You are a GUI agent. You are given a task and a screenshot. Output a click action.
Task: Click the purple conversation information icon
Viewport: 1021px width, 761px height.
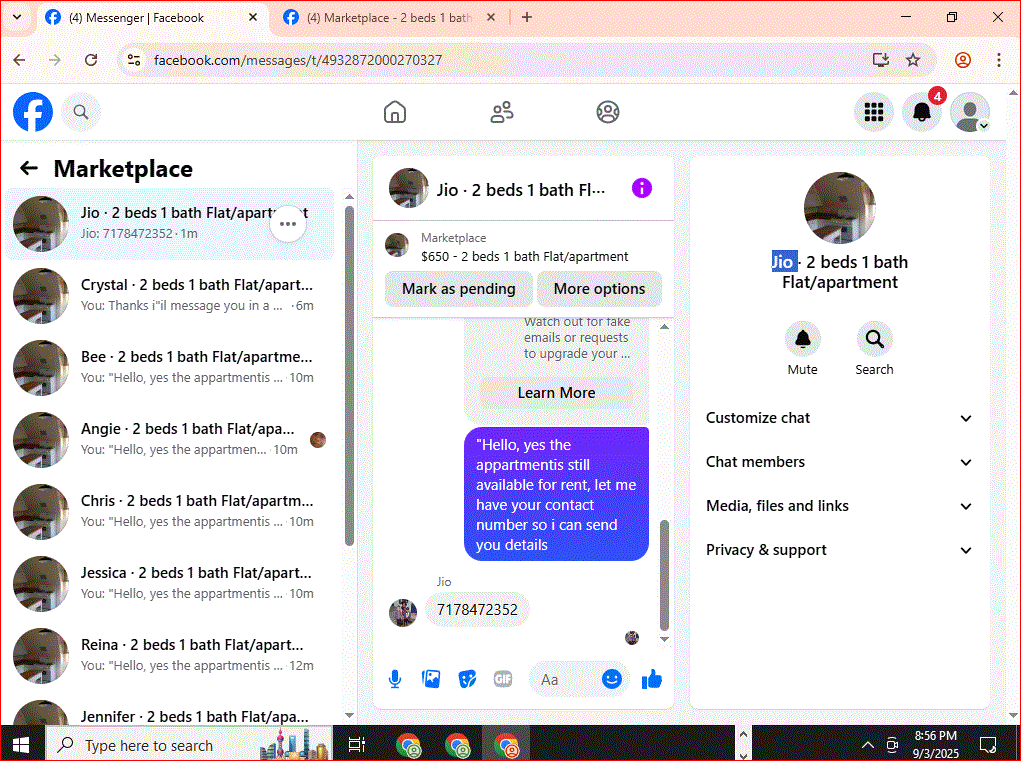click(641, 189)
